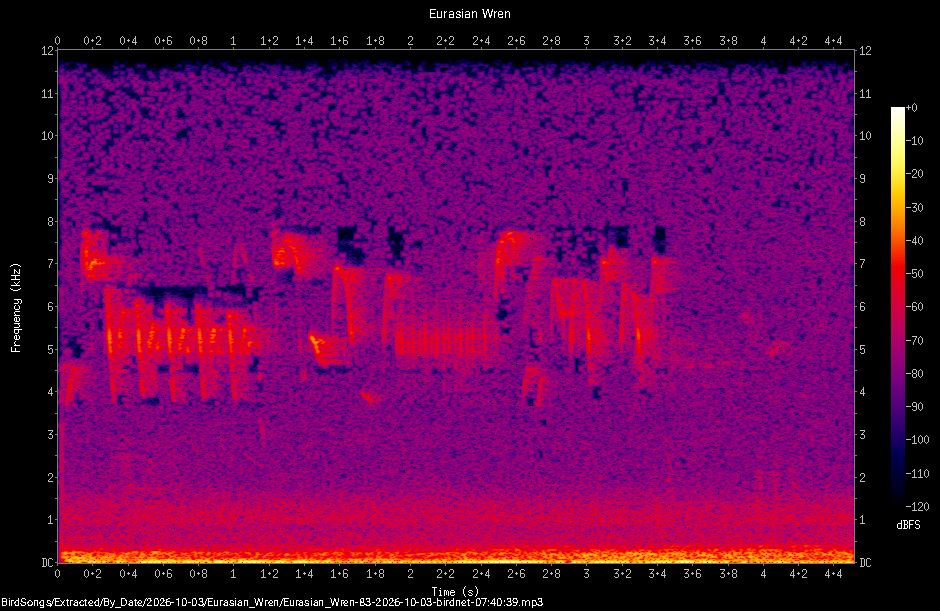Click "12" on the right frequency axis
The image size is (940, 611).
point(865,50)
